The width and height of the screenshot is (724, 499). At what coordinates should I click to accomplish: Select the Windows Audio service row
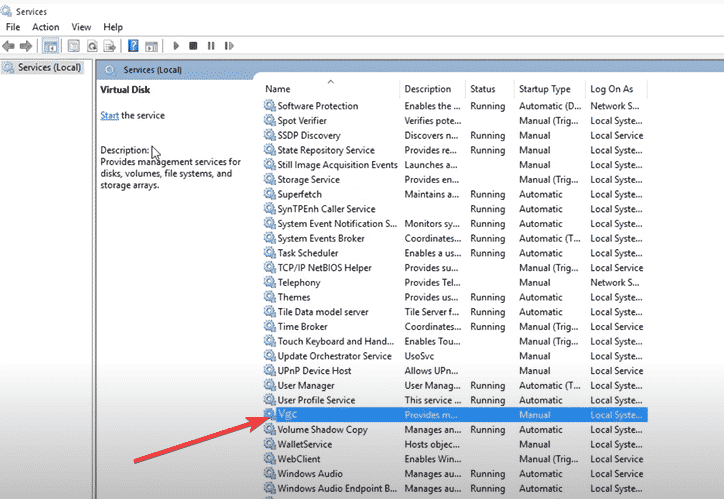tap(310, 474)
